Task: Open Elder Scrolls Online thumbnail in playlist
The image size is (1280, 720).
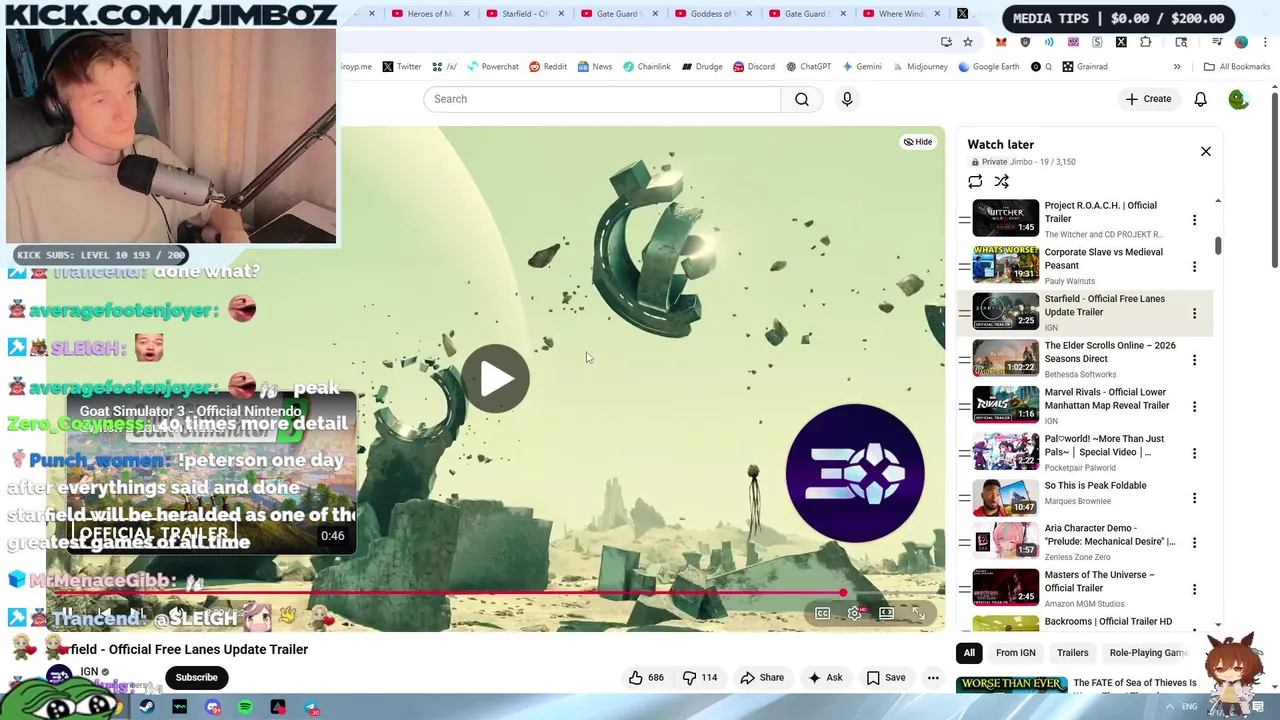Action: tap(1006, 357)
